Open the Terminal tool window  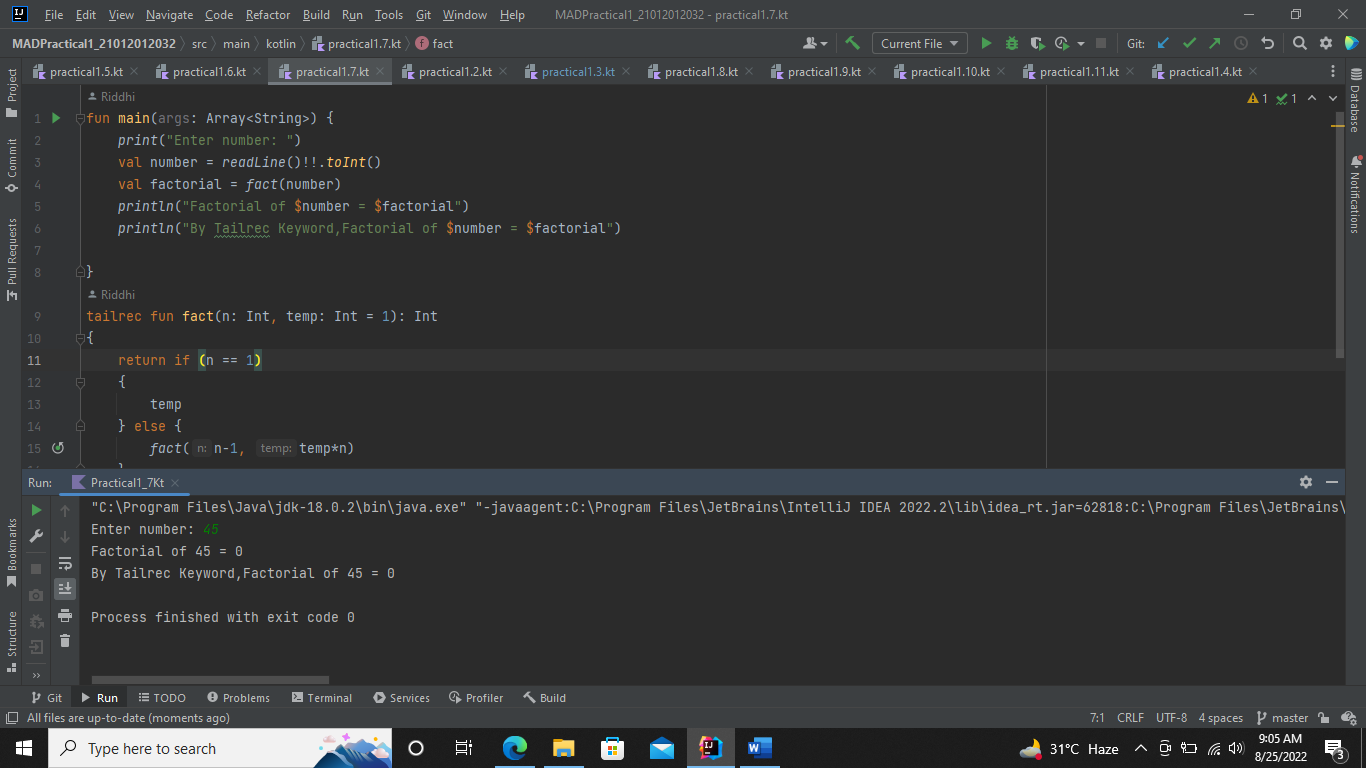click(x=322, y=697)
